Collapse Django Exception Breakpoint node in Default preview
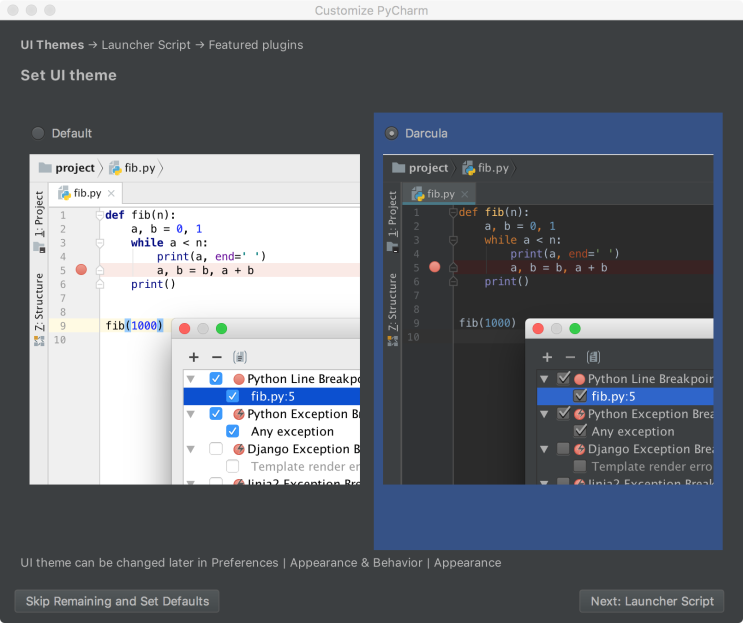 pos(190,449)
